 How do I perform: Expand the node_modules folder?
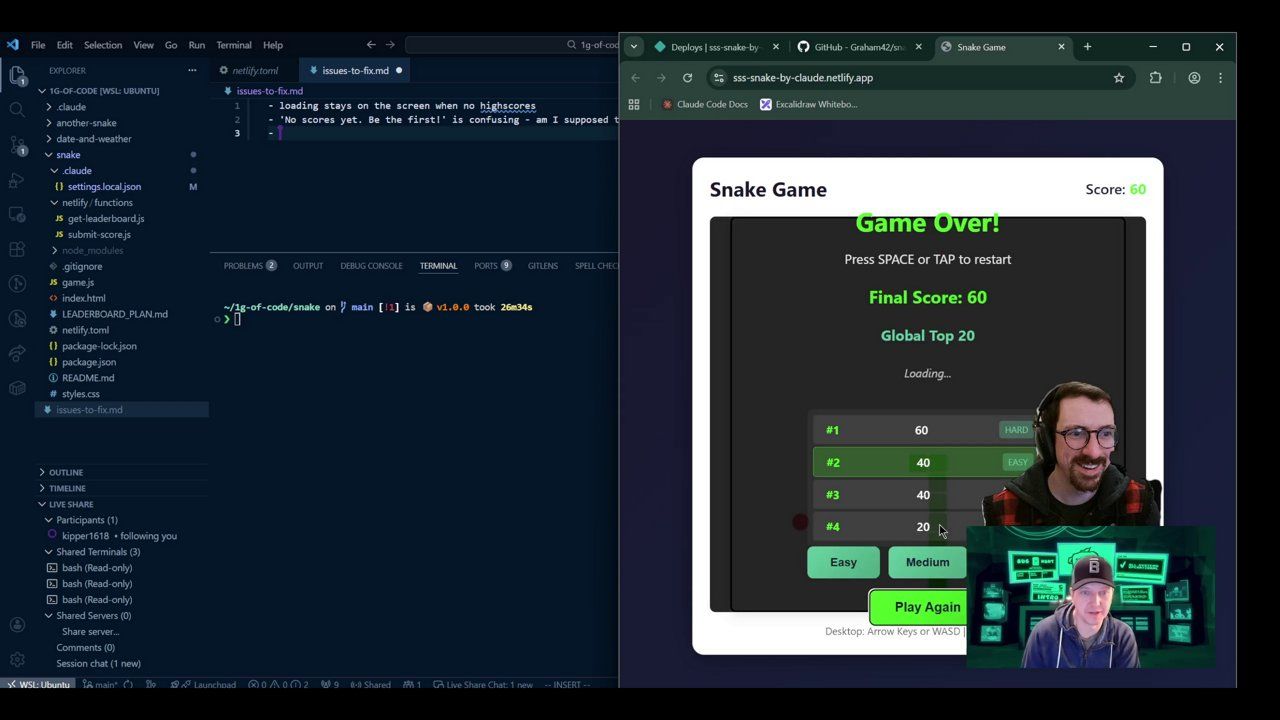tap(91, 250)
